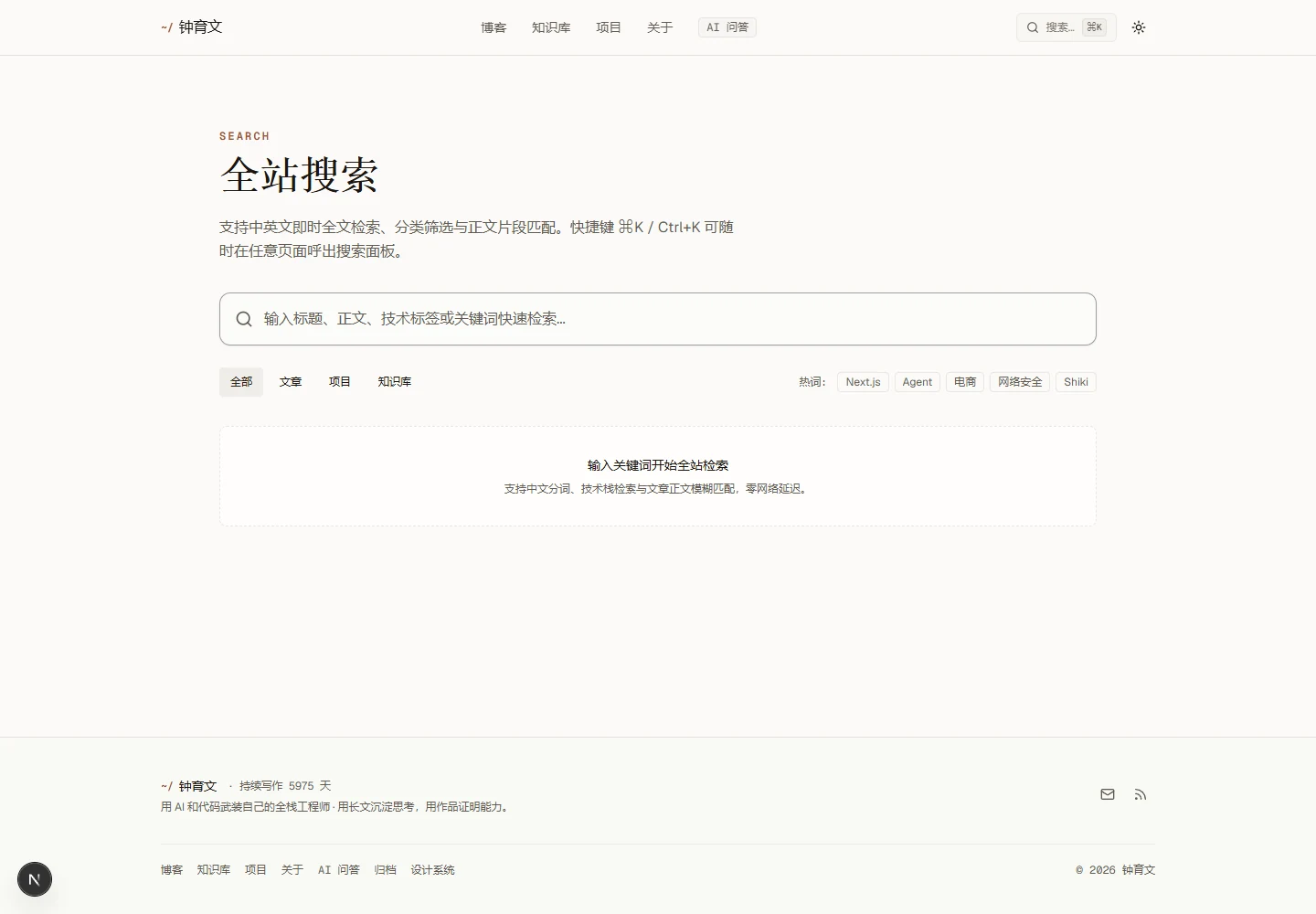The height and width of the screenshot is (914, 1316).
Task: Click the 全站搜索 page heading
Action: pyautogui.click(x=299, y=175)
